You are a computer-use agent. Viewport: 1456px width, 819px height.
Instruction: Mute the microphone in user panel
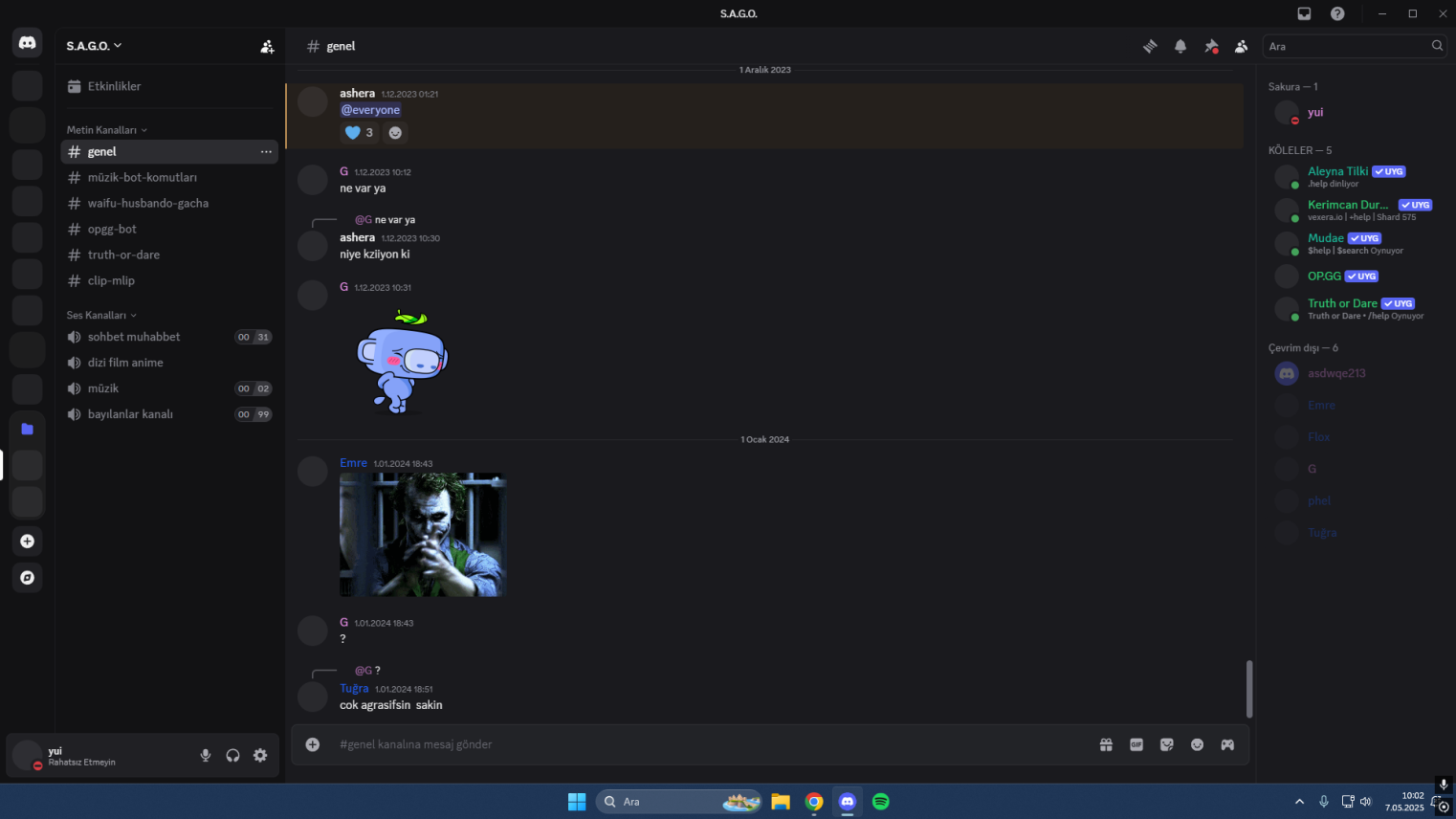205,755
